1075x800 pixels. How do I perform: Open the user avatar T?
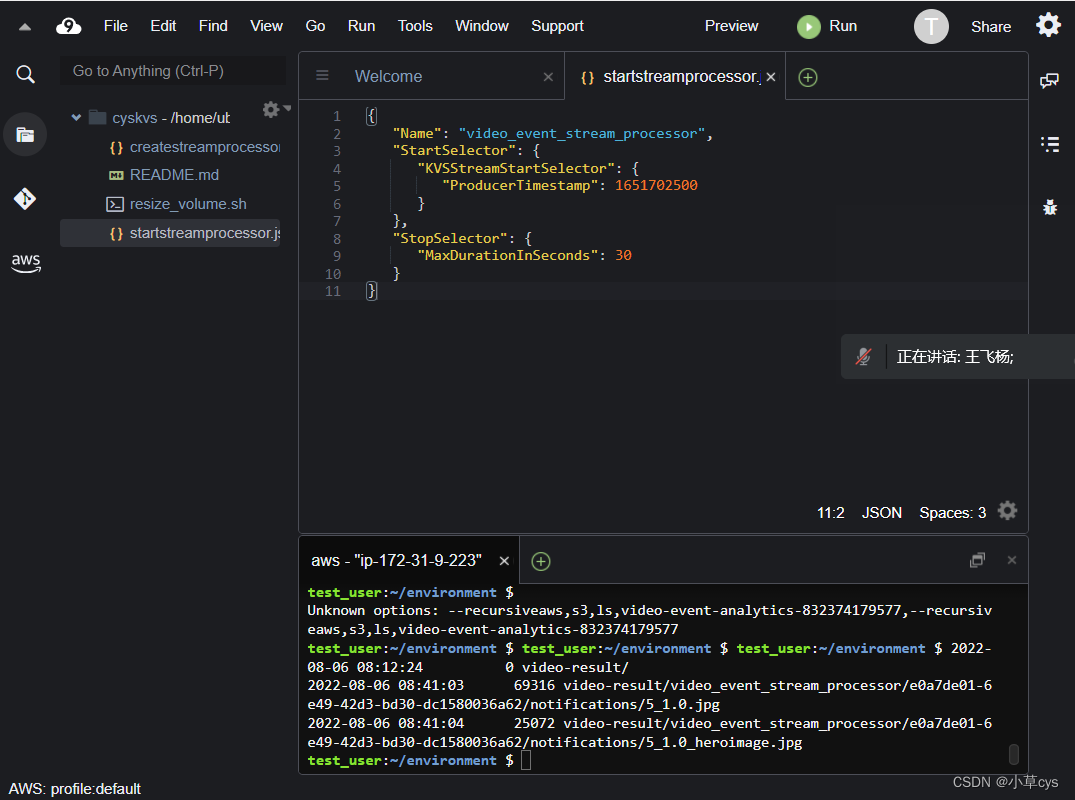tap(931, 27)
